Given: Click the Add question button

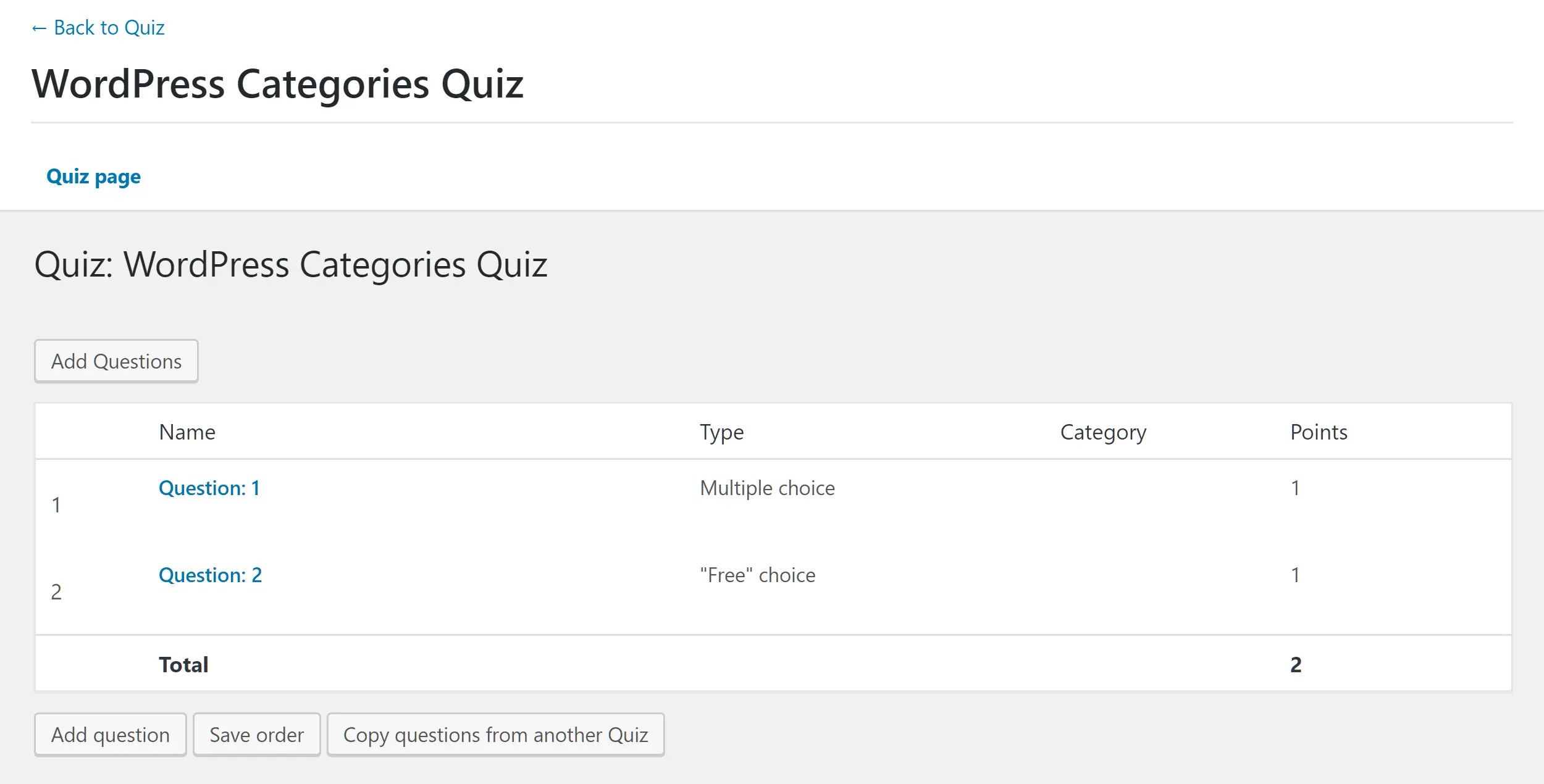Looking at the screenshot, I should [110, 735].
